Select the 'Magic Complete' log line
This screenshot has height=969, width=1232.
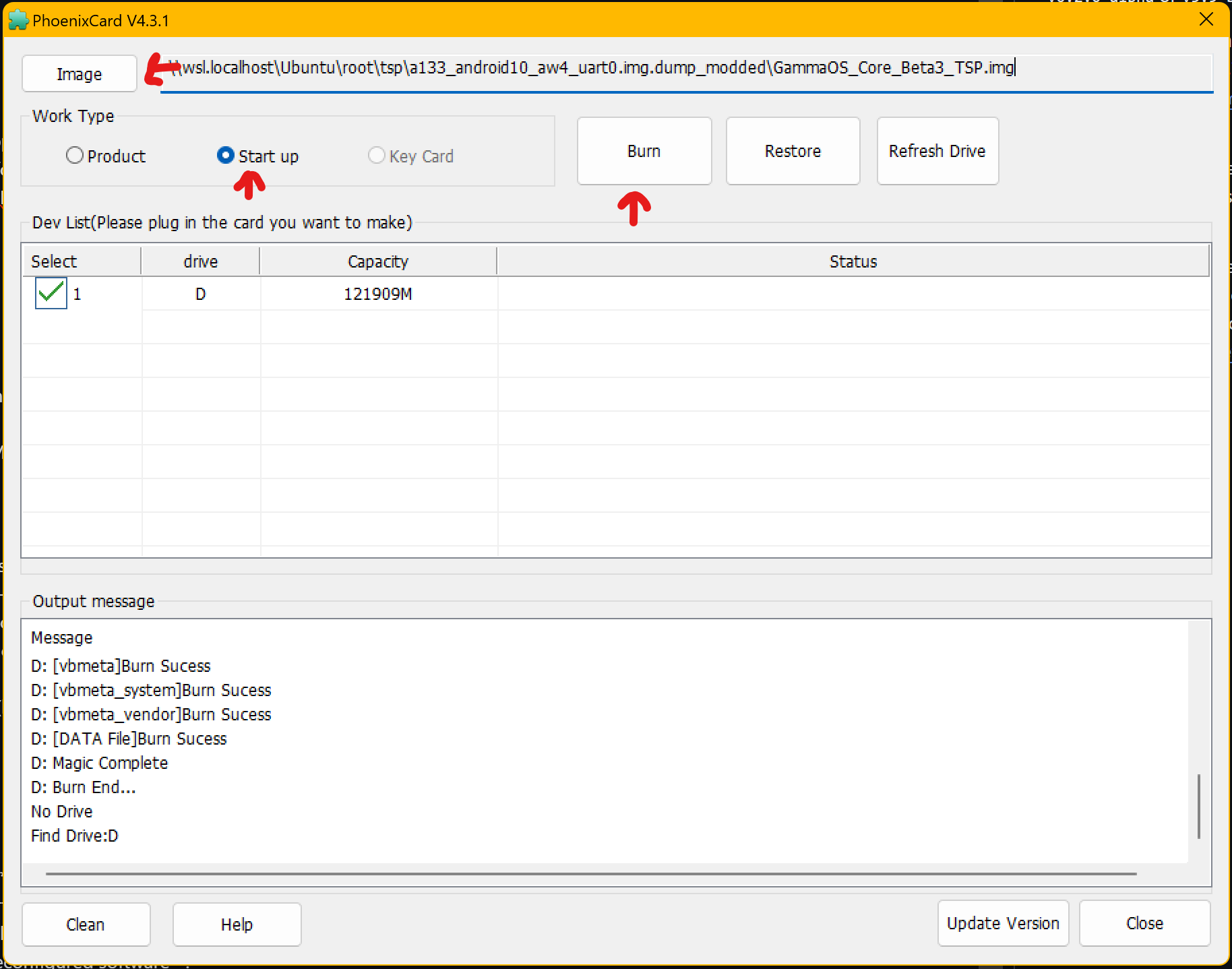(100, 763)
